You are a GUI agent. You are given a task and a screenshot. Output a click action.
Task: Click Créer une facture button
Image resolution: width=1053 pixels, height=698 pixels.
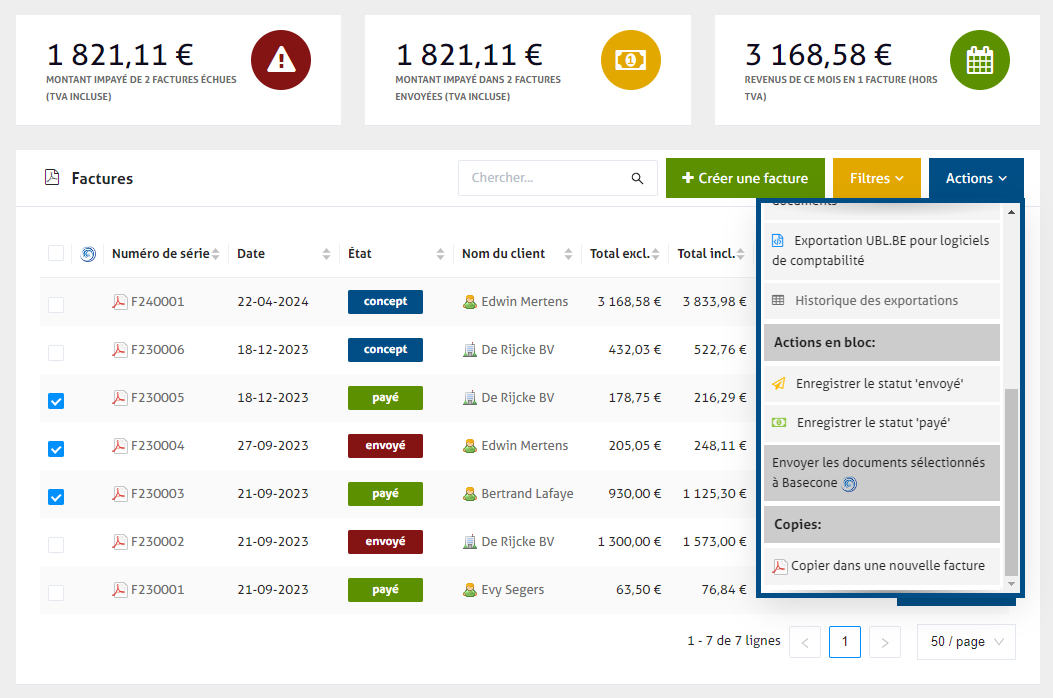[x=745, y=178]
